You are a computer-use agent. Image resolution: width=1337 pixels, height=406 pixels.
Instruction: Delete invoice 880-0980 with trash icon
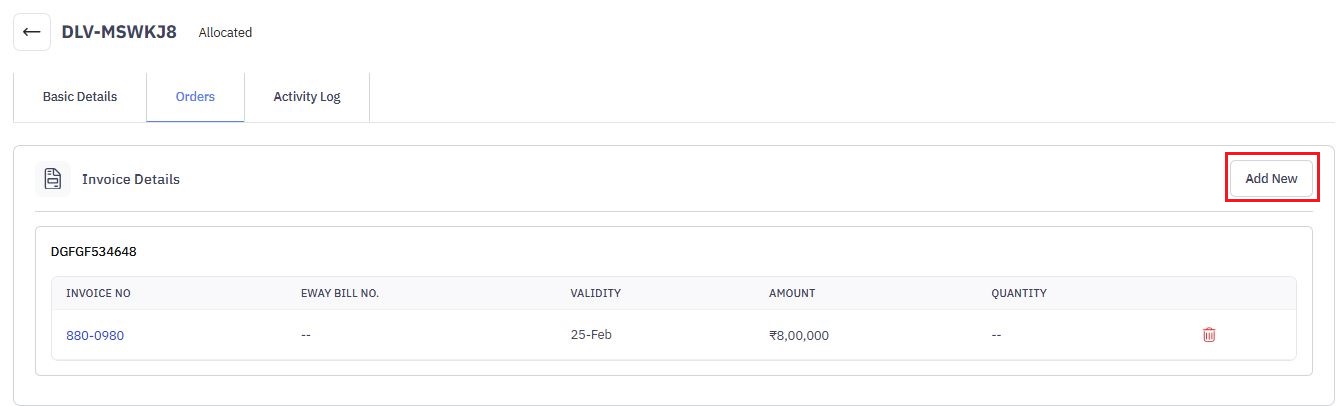(x=1209, y=335)
